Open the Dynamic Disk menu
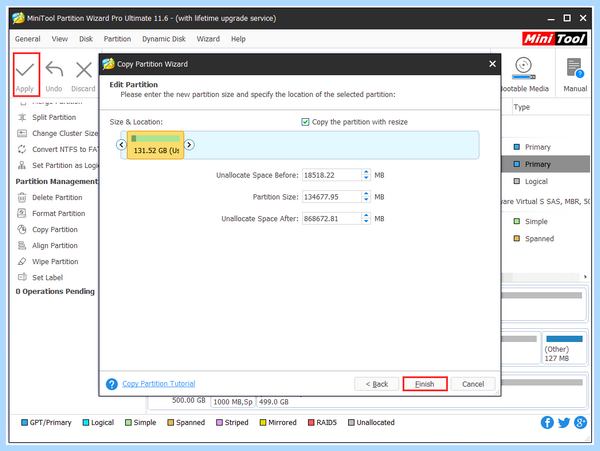The height and width of the screenshot is (451, 600). (x=164, y=39)
